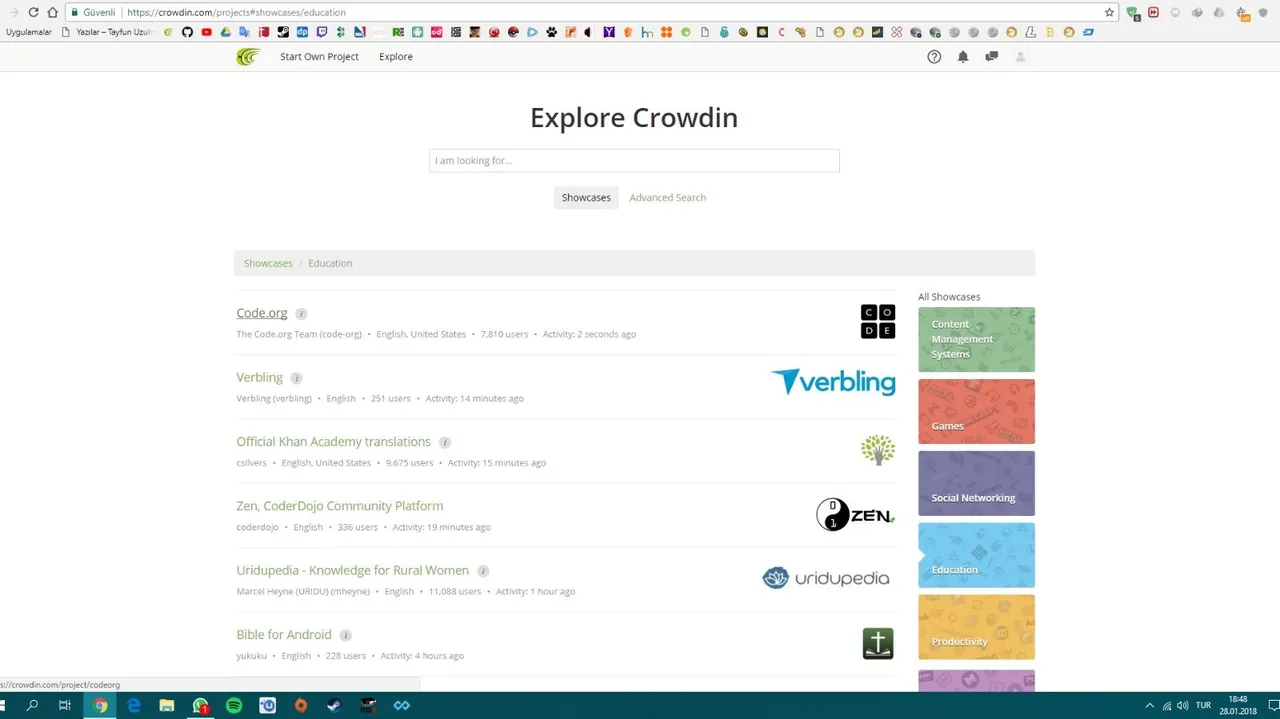Click the red fast-forward extension icon
Image resolution: width=1280 pixels, height=719 pixels.
pyautogui.click(x=1153, y=12)
